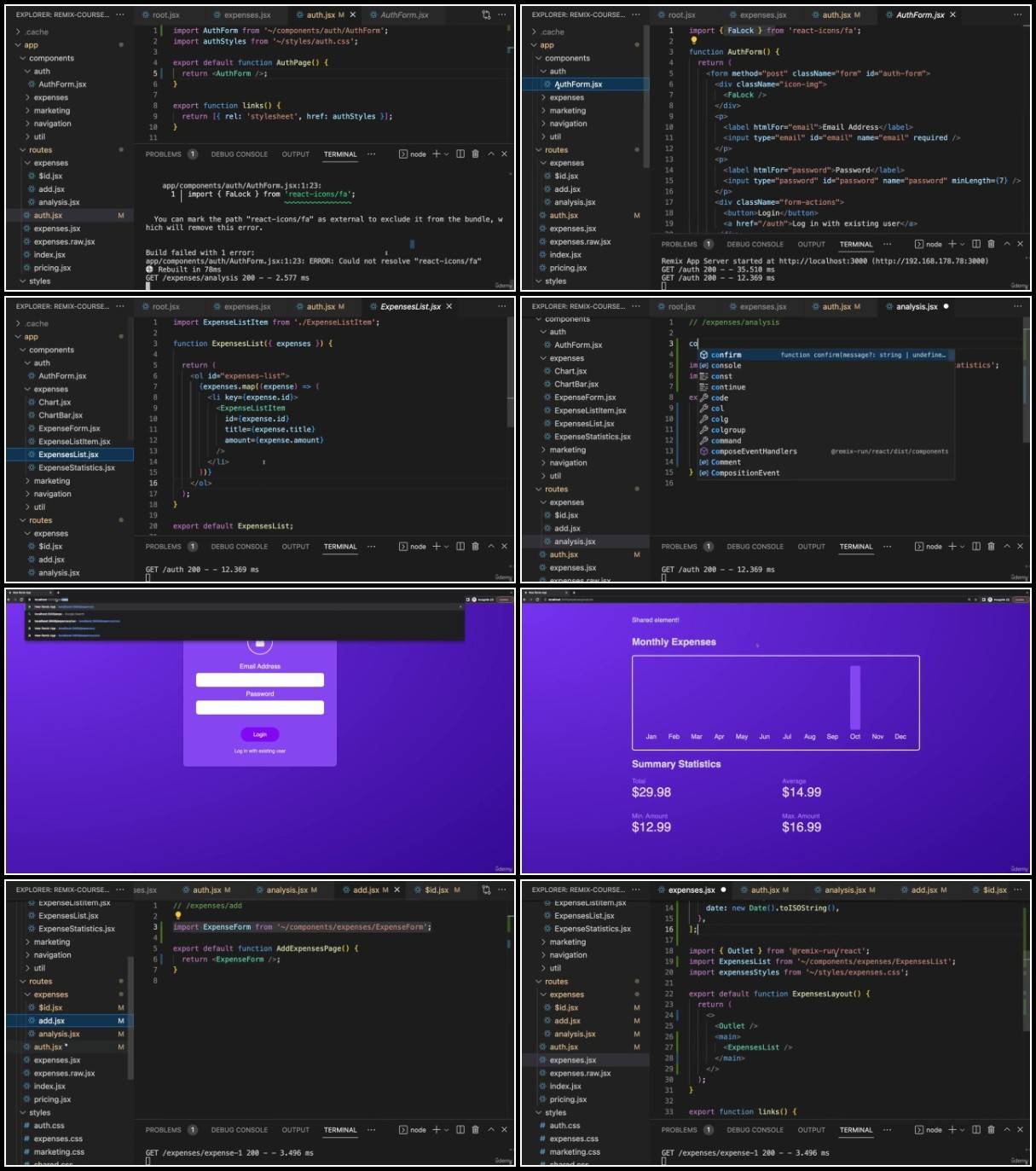
Task: Open terminal panel overflow menu in ExpensesList.jsx window
Action: pos(372,547)
